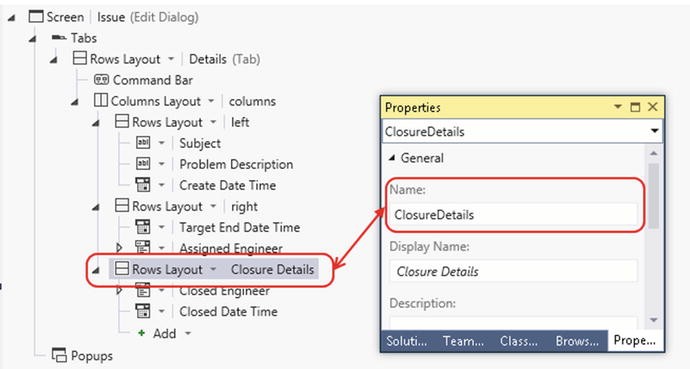Click the Display Name field
Viewport: 690px width, 369px height.
click(513, 271)
